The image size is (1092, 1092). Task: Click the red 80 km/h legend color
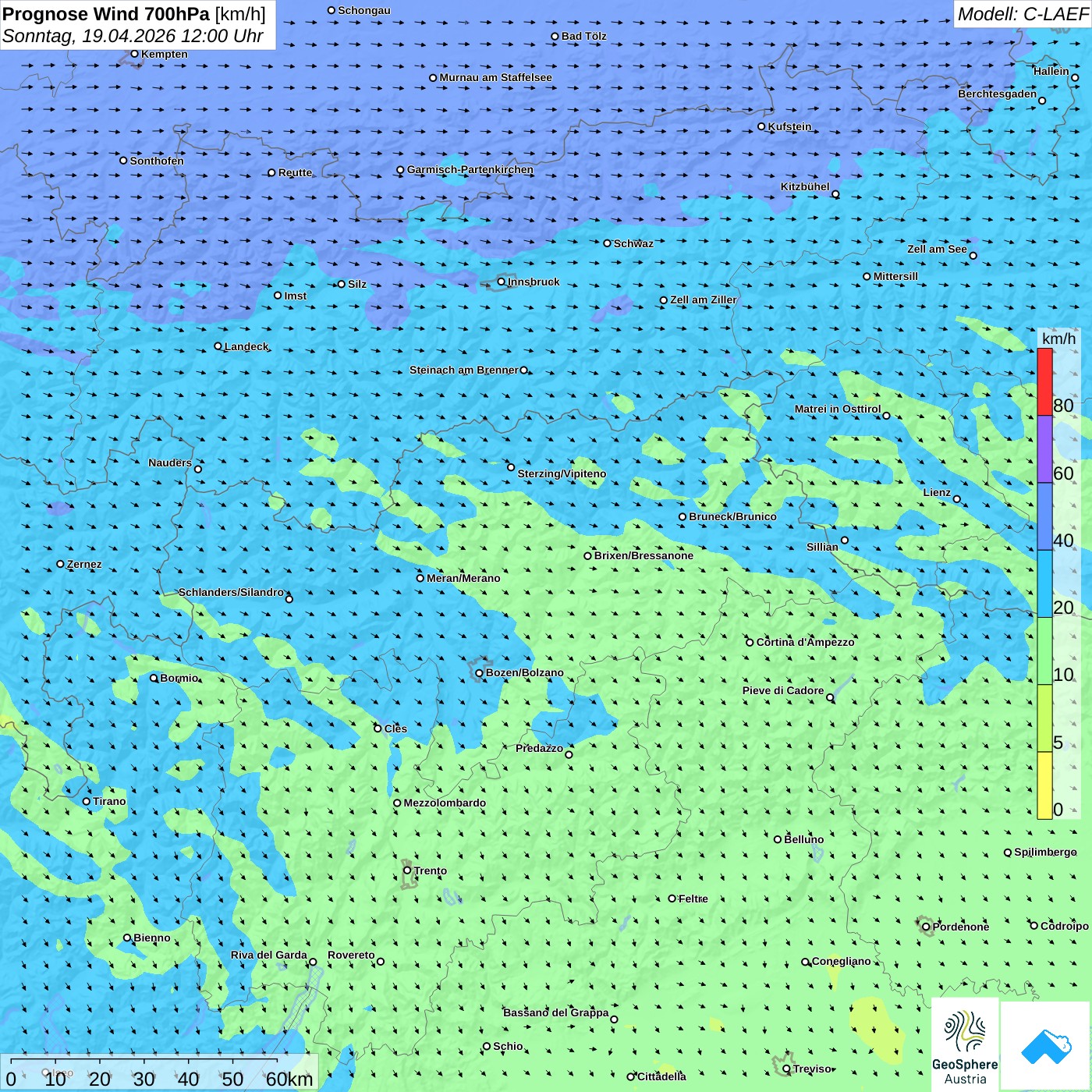pos(1044,381)
